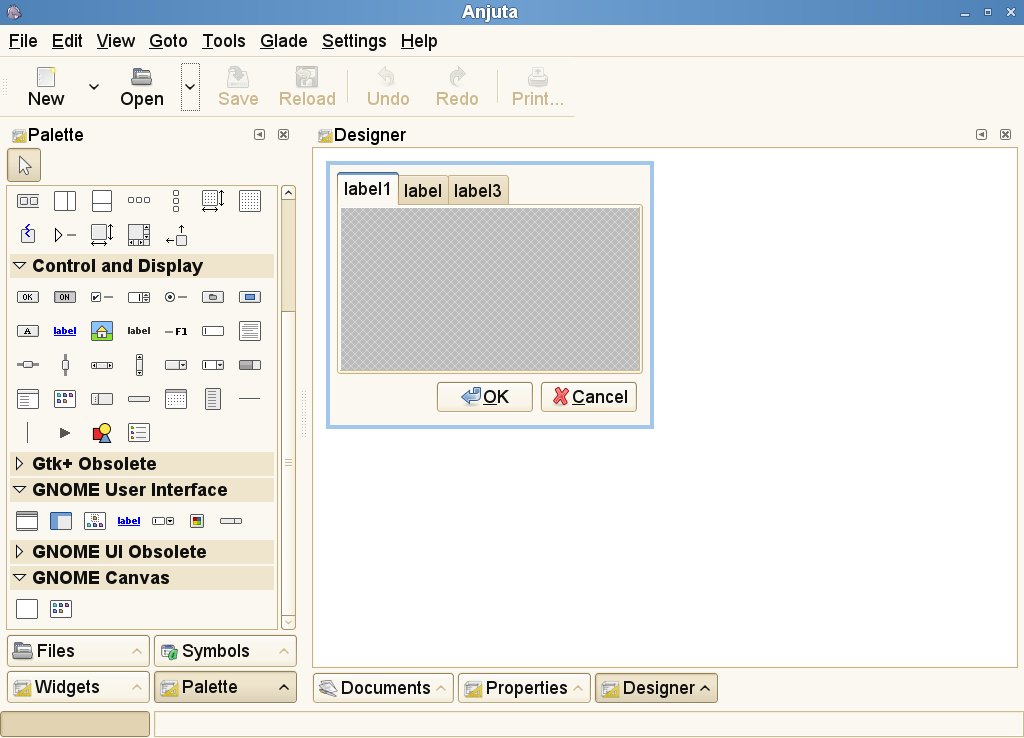Choose the plain black Label widget
Viewport: 1024px width, 738px height.
point(139,331)
